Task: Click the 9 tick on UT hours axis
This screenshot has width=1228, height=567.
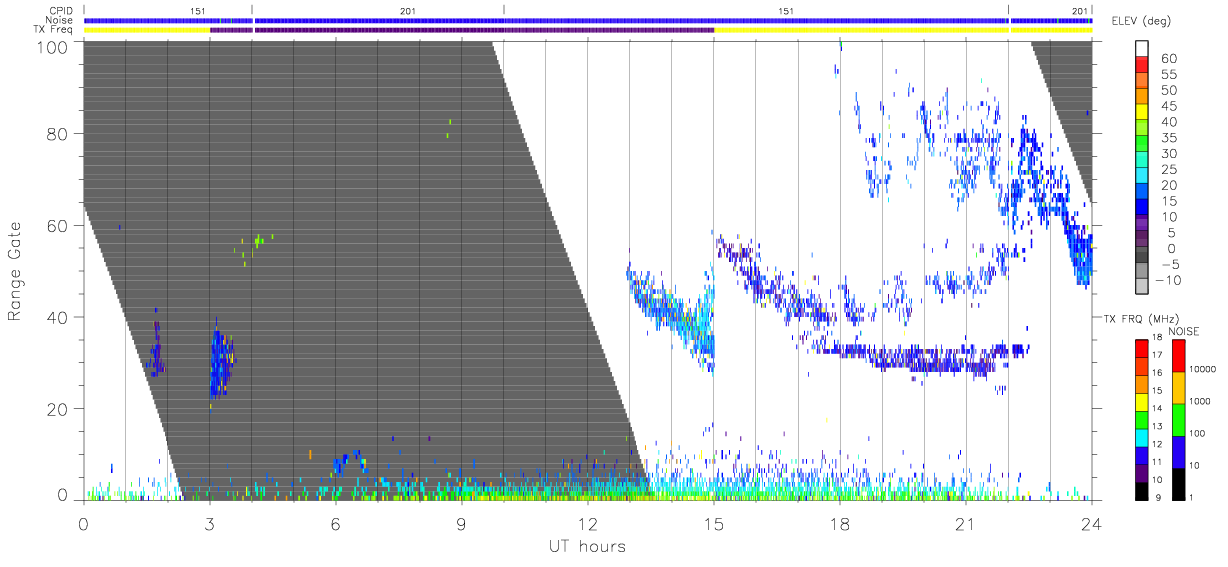Action: [462, 524]
